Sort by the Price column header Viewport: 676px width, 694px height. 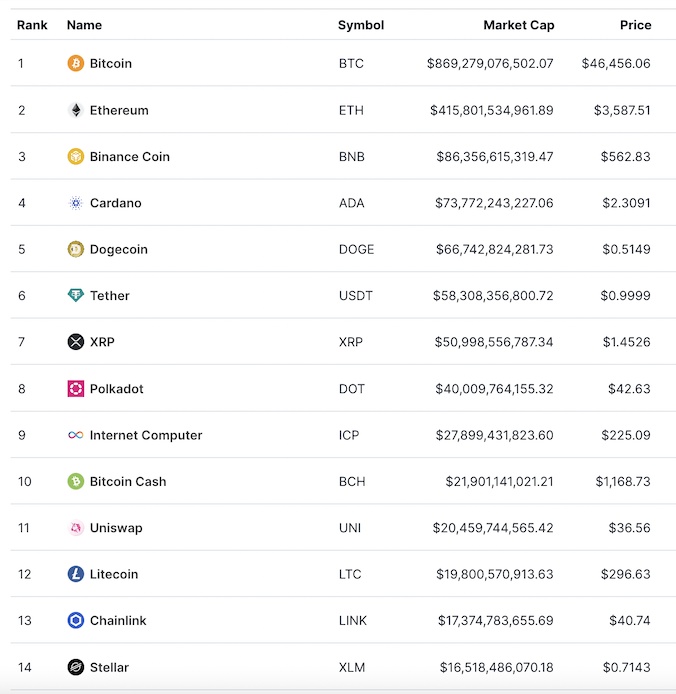click(x=635, y=25)
